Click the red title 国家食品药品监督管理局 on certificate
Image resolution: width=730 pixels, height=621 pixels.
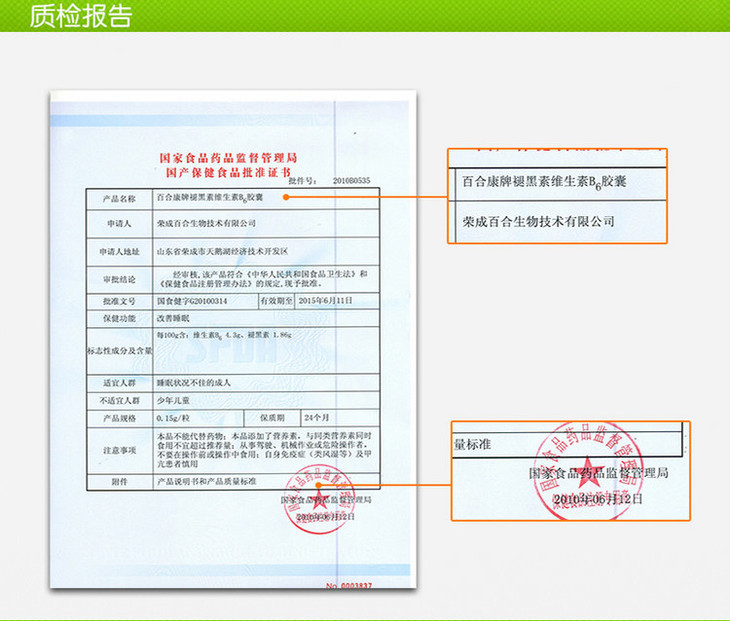[x=228, y=158]
